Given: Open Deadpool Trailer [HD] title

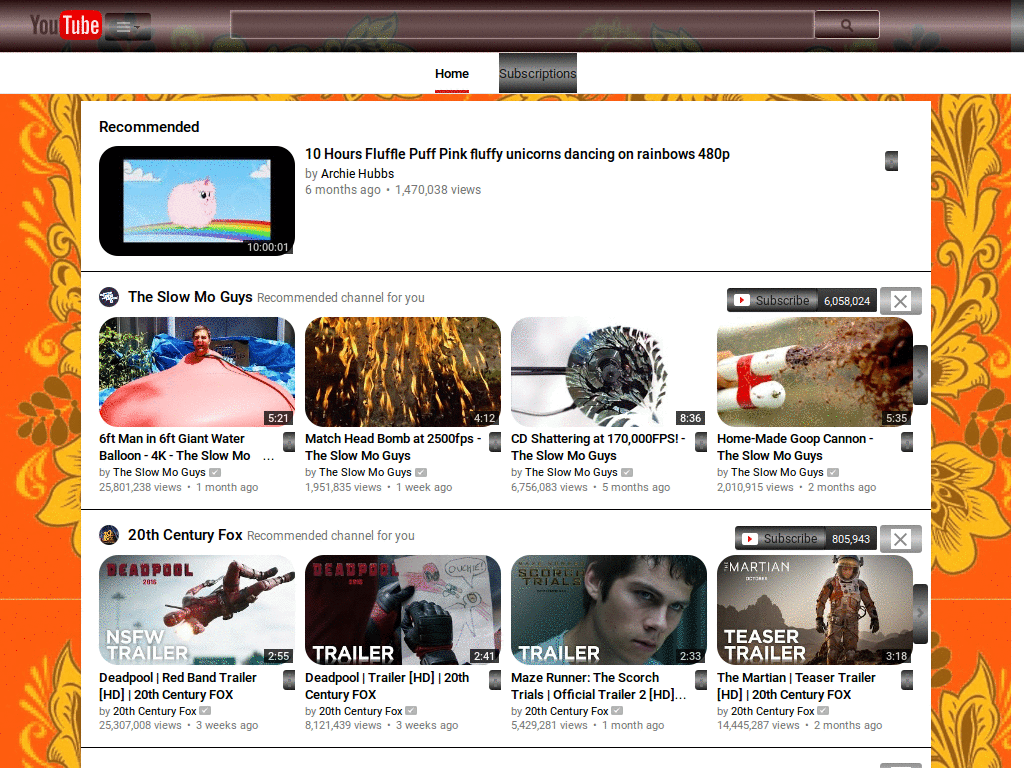Looking at the screenshot, I should pos(387,686).
